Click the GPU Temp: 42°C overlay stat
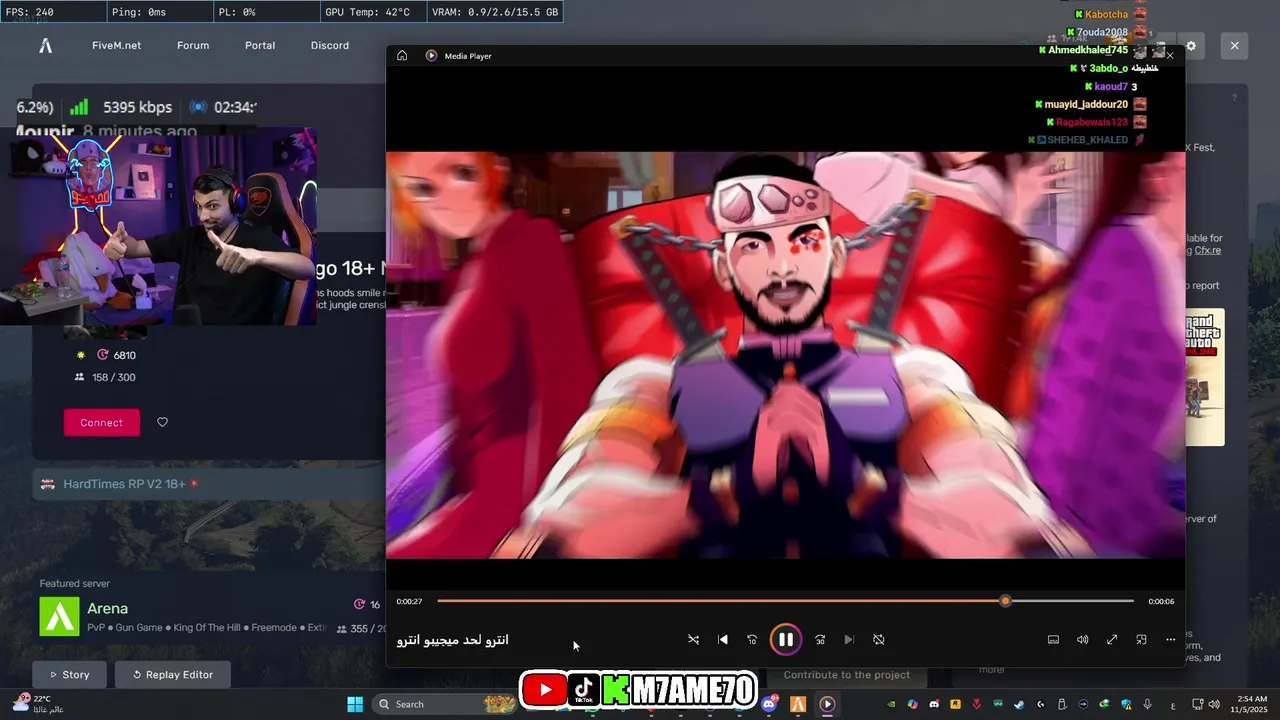This screenshot has width=1280, height=720. (x=367, y=12)
